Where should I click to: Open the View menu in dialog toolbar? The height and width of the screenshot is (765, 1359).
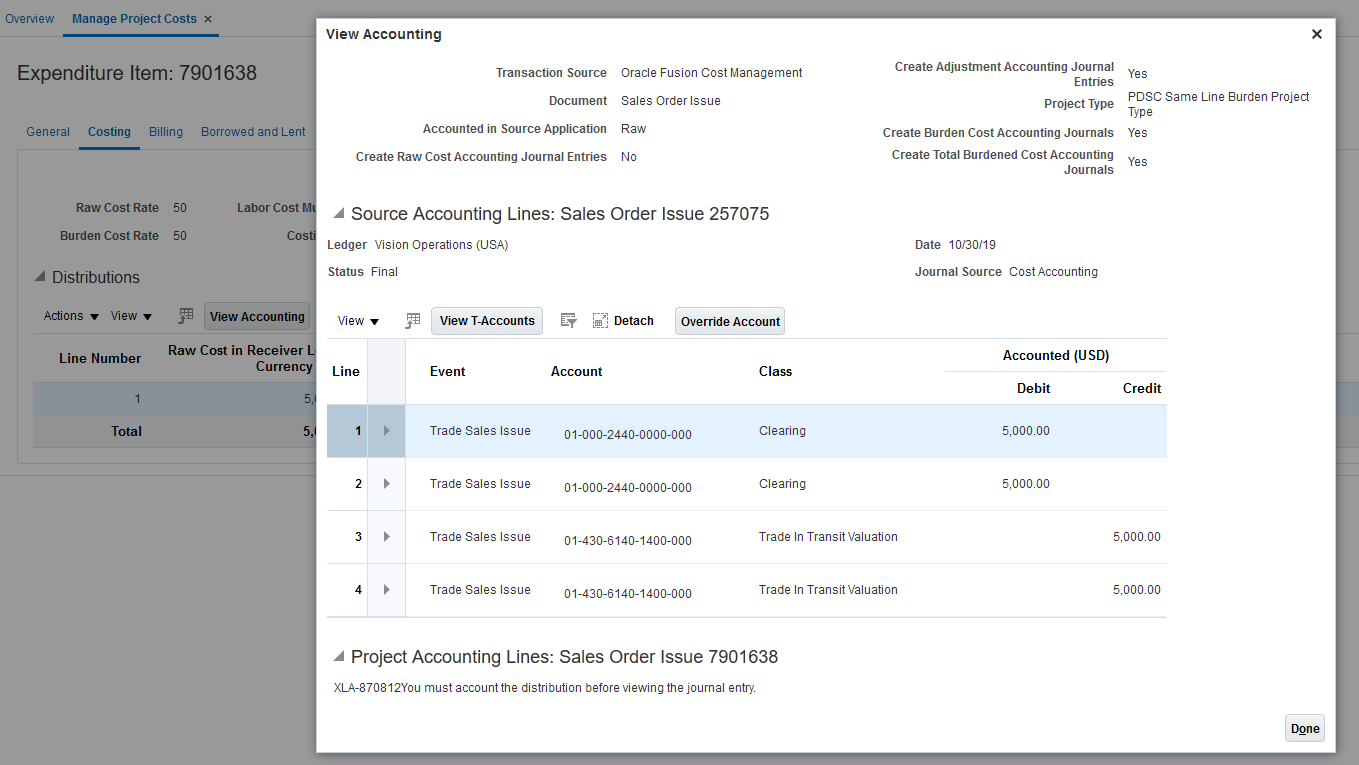click(x=358, y=321)
